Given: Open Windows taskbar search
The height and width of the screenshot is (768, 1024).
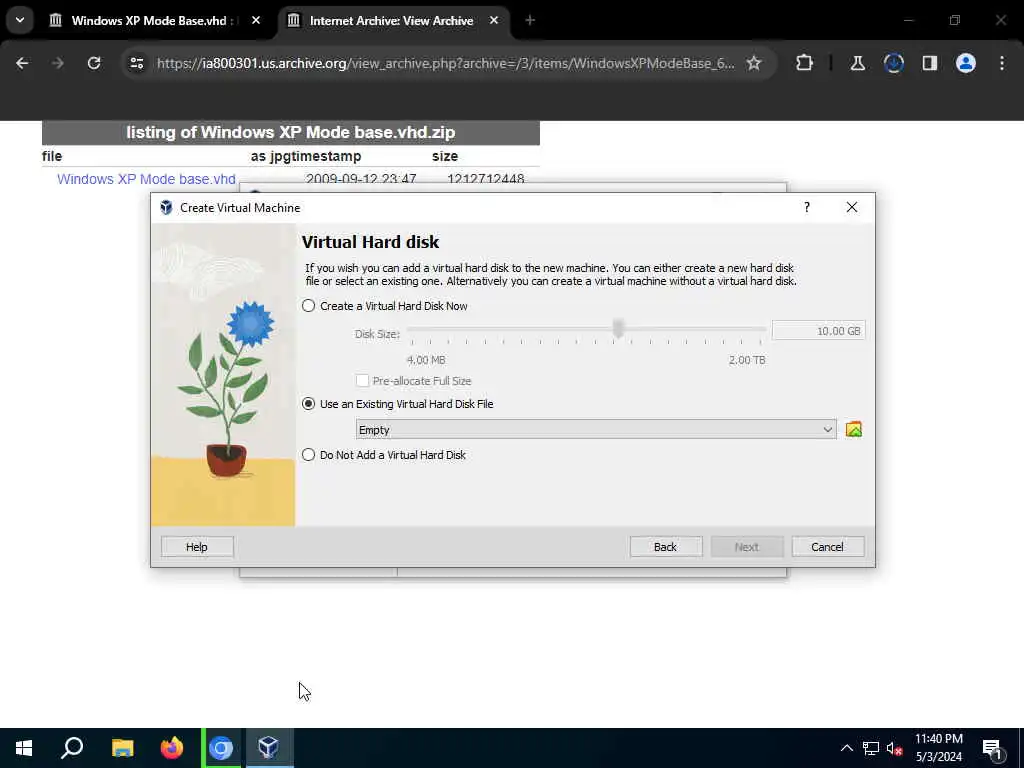Looking at the screenshot, I should [72, 748].
